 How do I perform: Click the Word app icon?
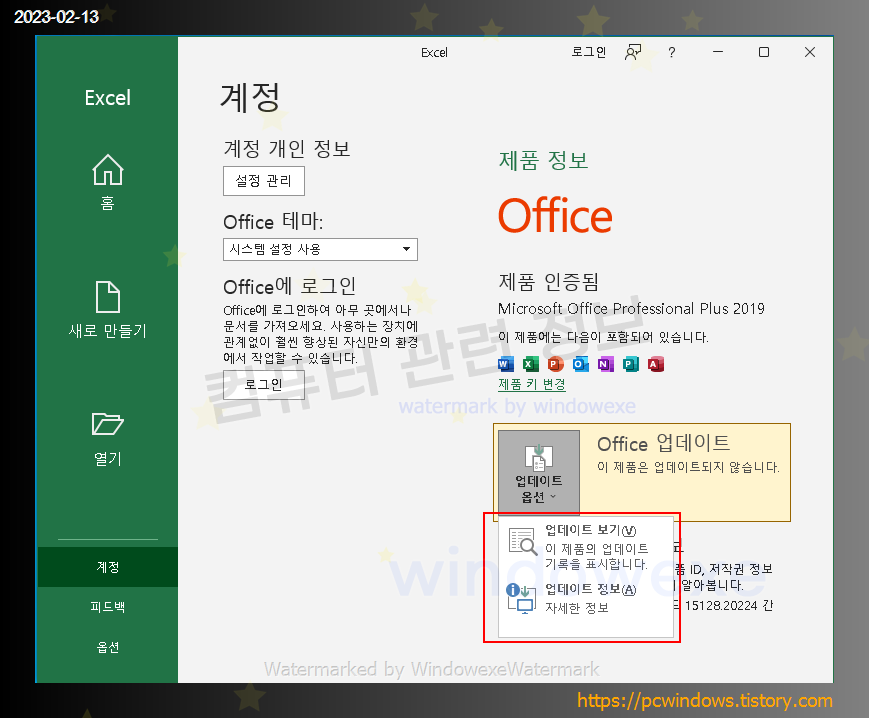[505, 364]
